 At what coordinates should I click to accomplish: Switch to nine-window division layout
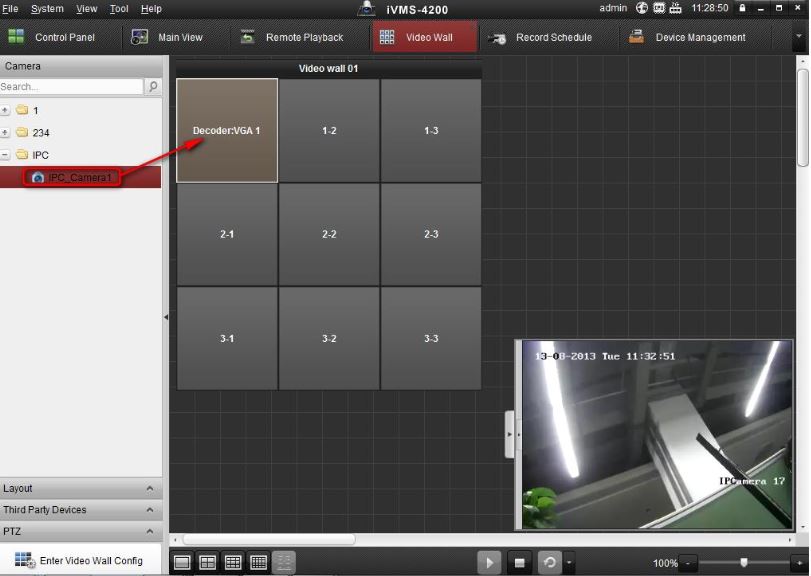(x=233, y=562)
